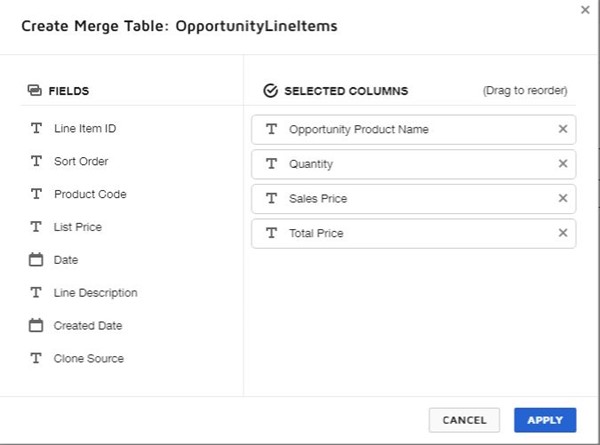Click the calendar icon beside Date

point(36,260)
